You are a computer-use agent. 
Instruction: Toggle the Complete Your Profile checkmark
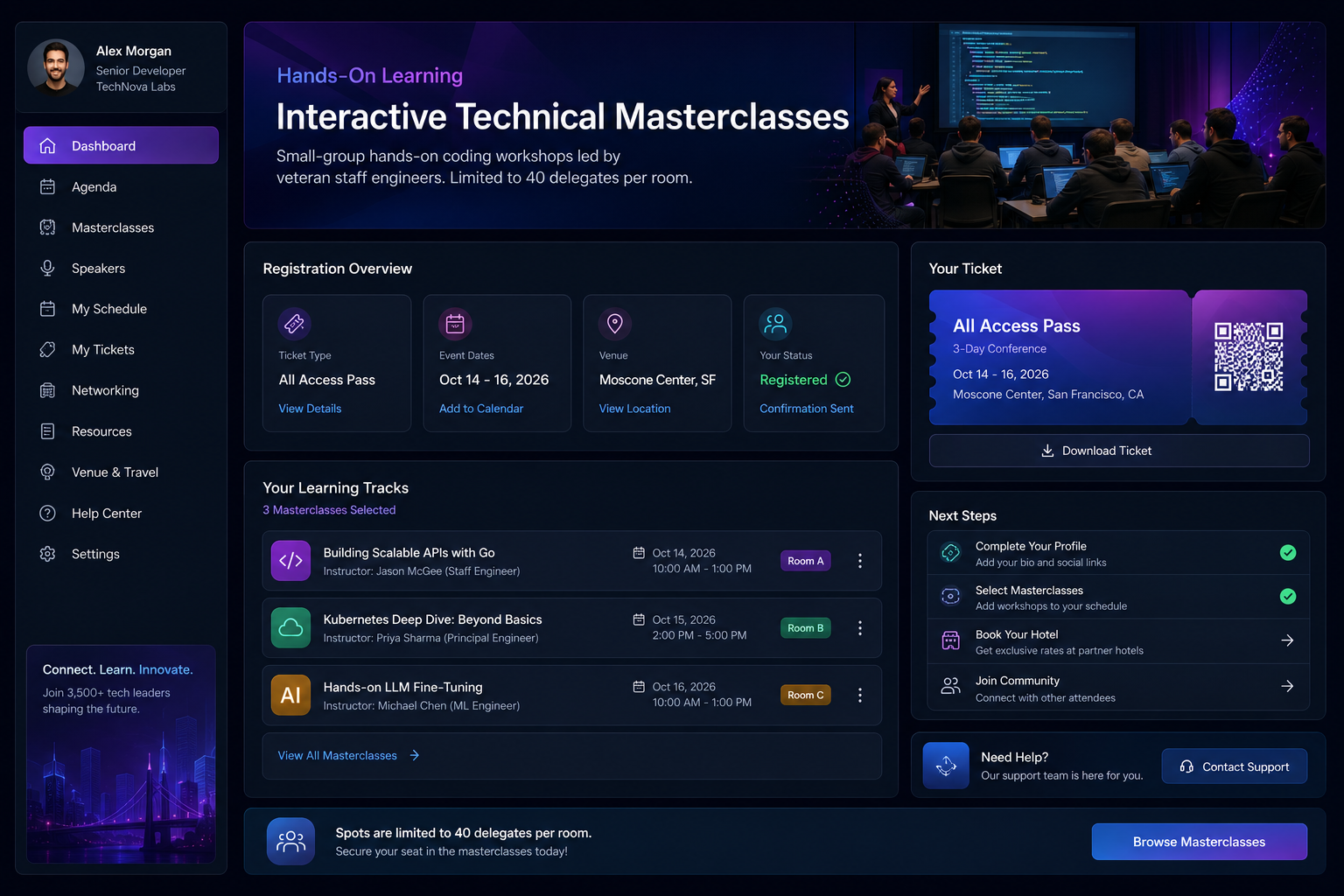[x=1288, y=552]
